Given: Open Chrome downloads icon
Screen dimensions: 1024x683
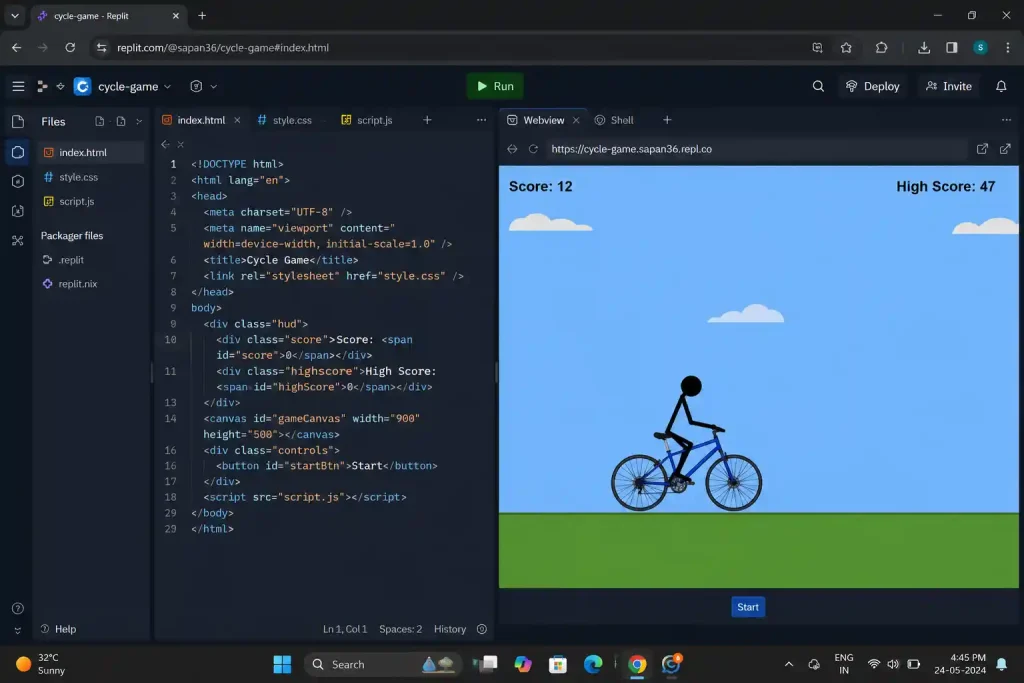Looking at the screenshot, I should (x=923, y=48).
